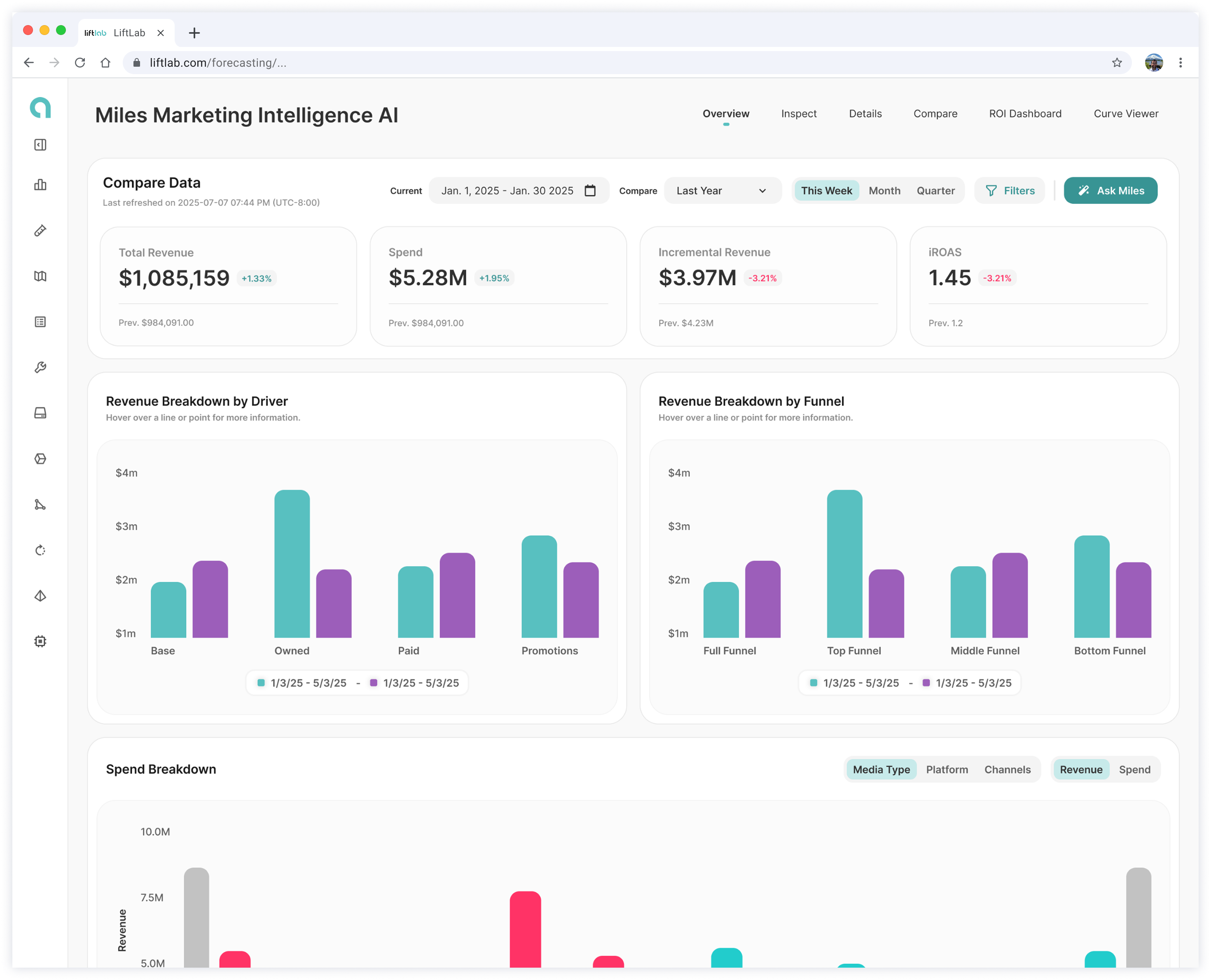Open the Jan. 1 - Jan. 30 date range picker
1211x980 pixels.
point(519,191)
